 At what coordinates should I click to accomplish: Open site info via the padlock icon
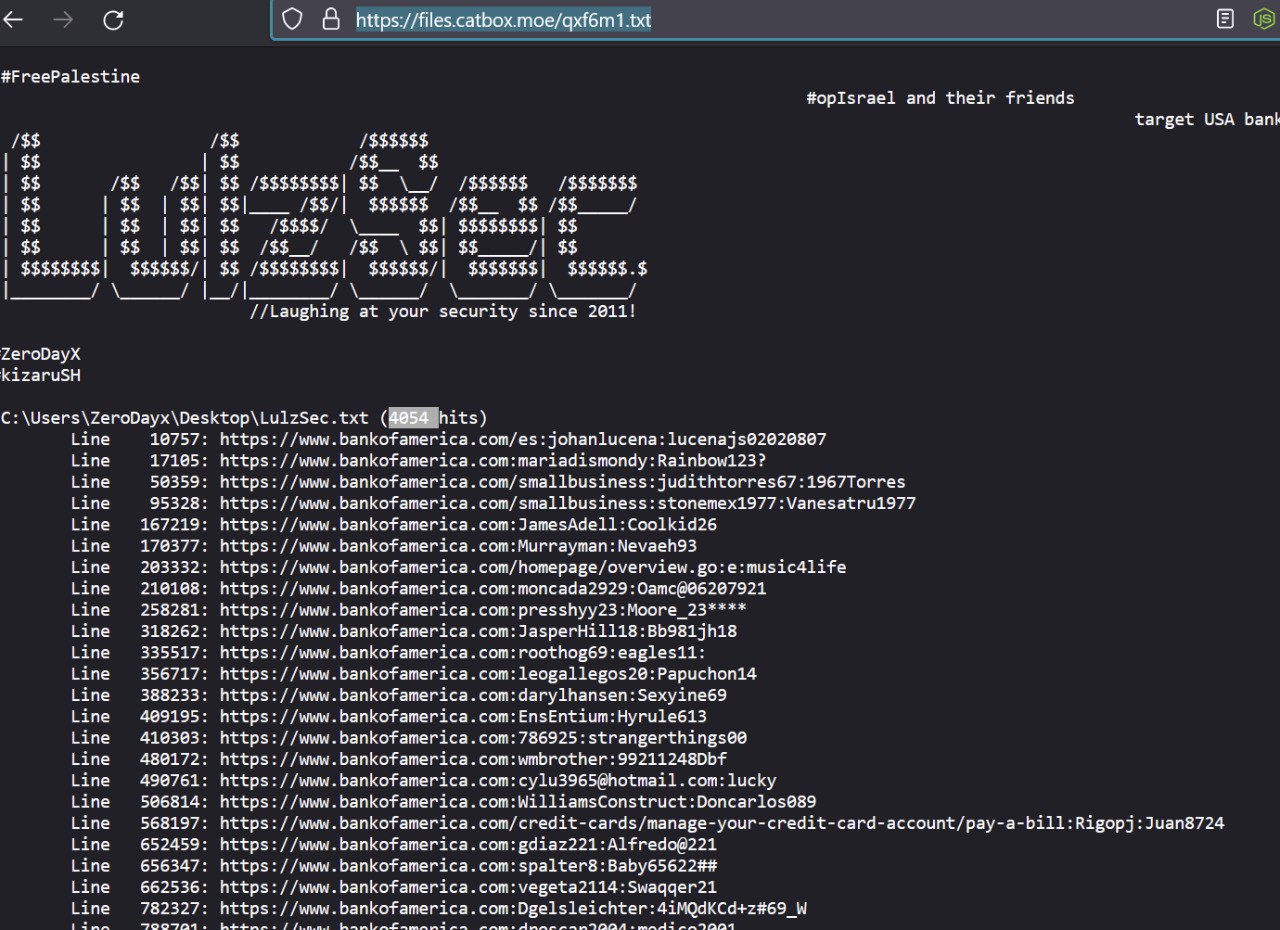pos(330,19)
